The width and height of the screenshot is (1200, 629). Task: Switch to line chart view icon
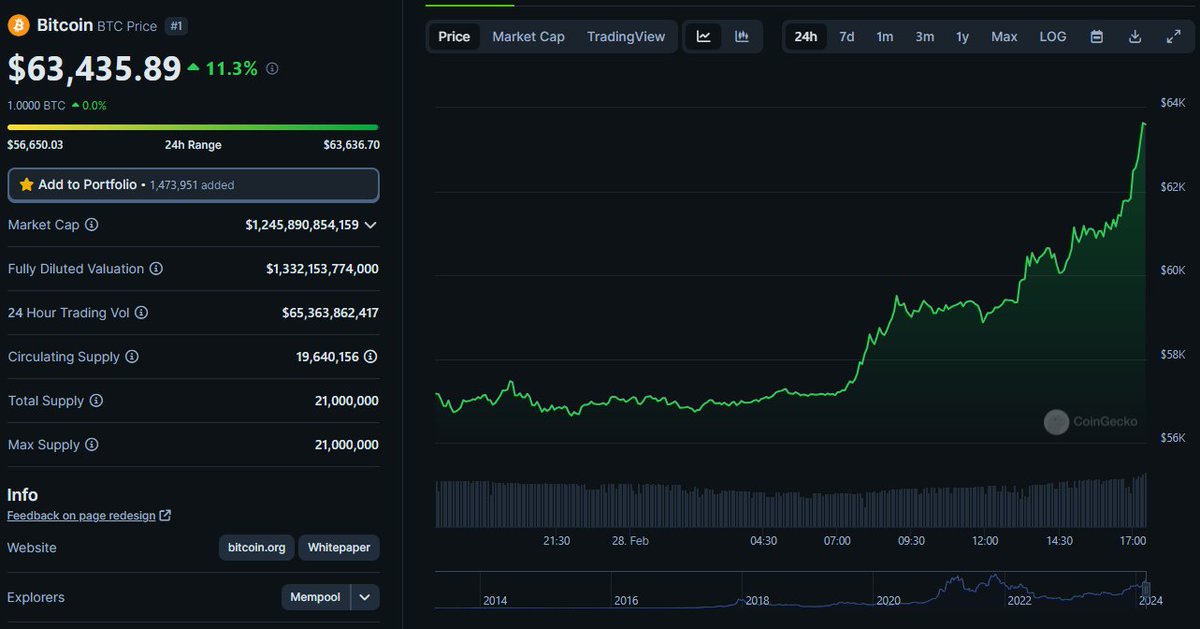pyautogui.click(x=704, y=37)
